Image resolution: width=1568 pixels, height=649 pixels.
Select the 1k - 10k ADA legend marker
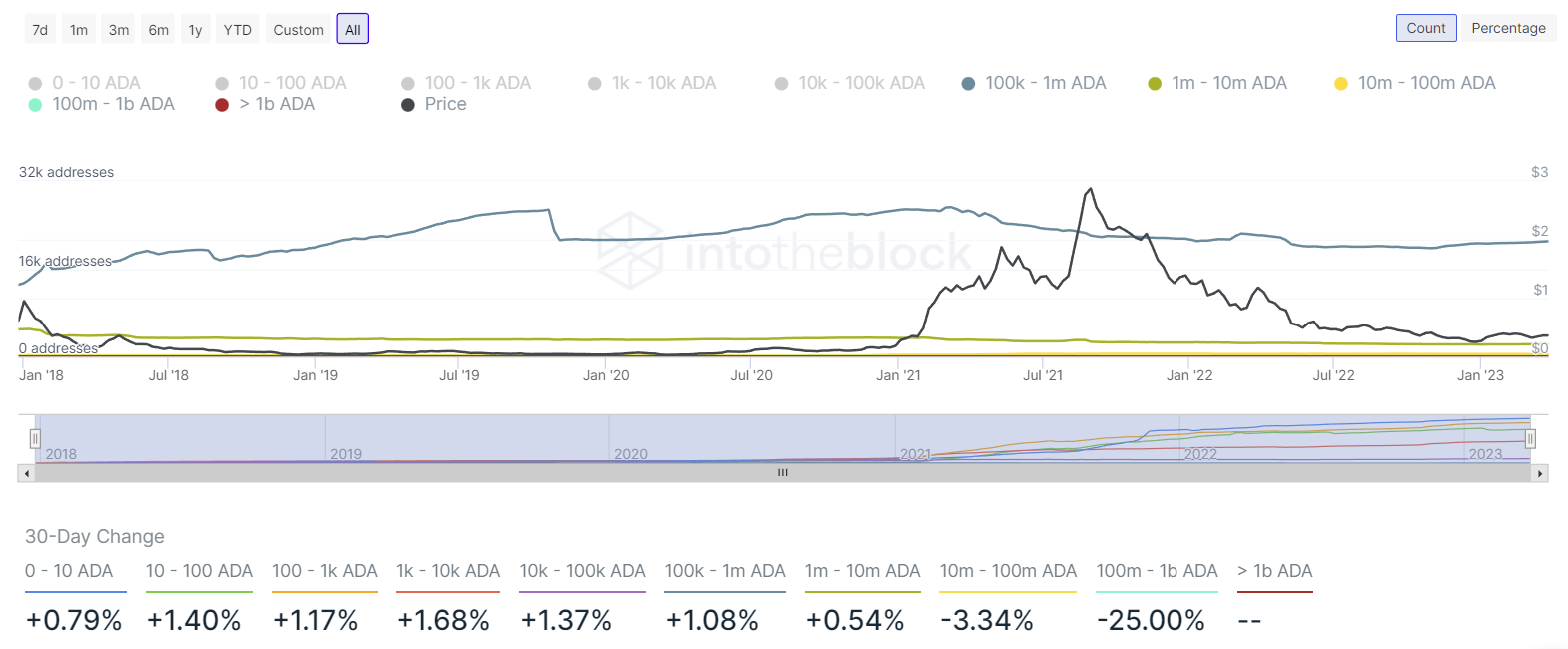(x=594, y=83)
